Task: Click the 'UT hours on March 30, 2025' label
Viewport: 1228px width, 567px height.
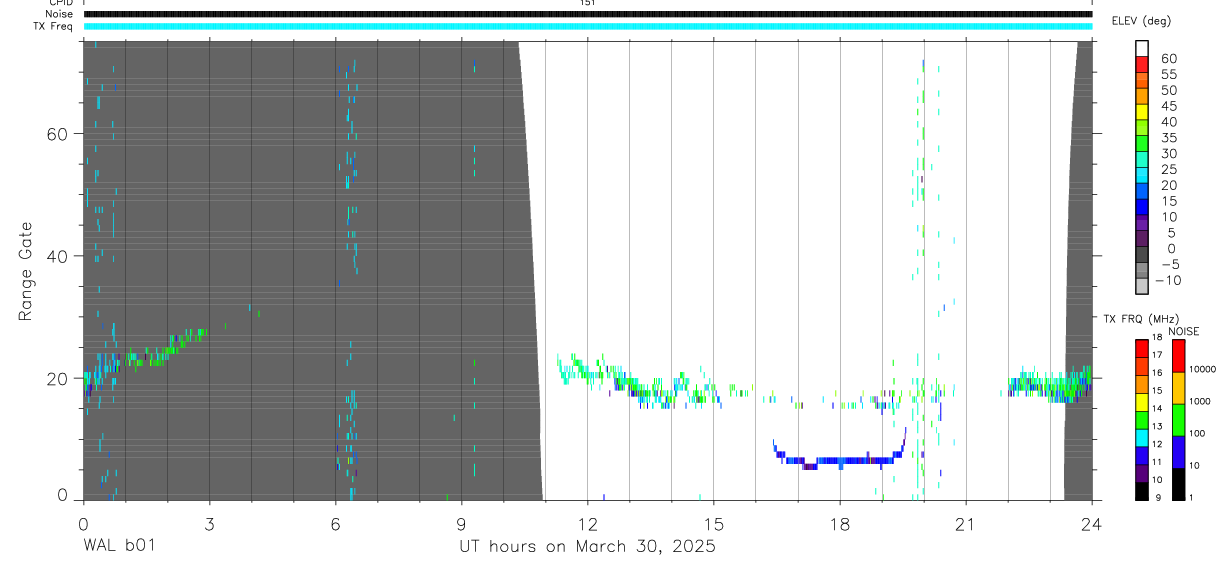Action: (x=587, y=547)
